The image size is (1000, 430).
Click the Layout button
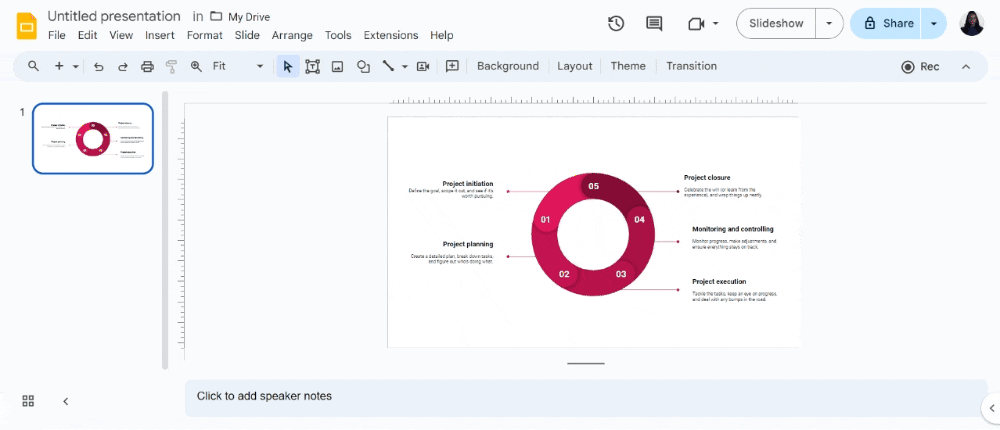(x=575, y=66)
